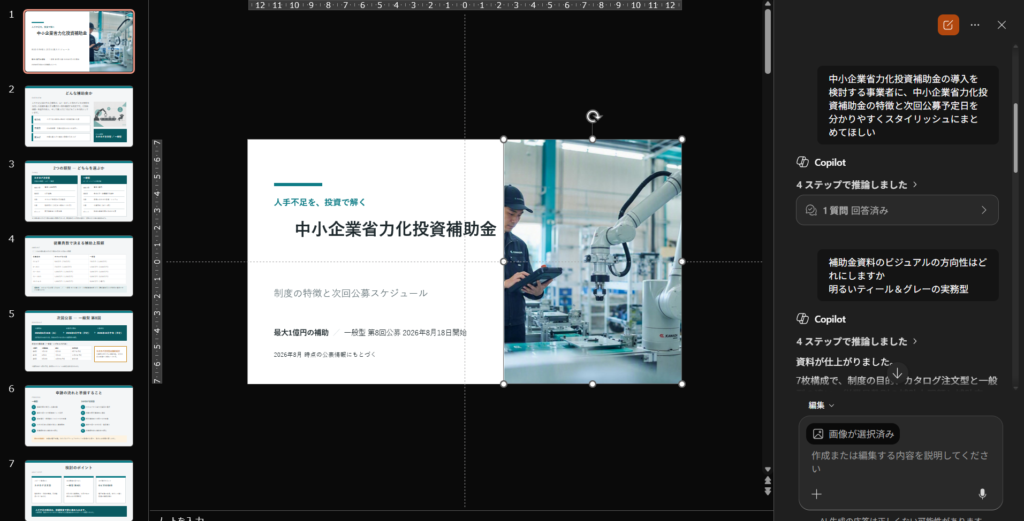Click the plus attach icon in prompt box
This screenshot has height=521, width=1024.
tap(816, 494)
